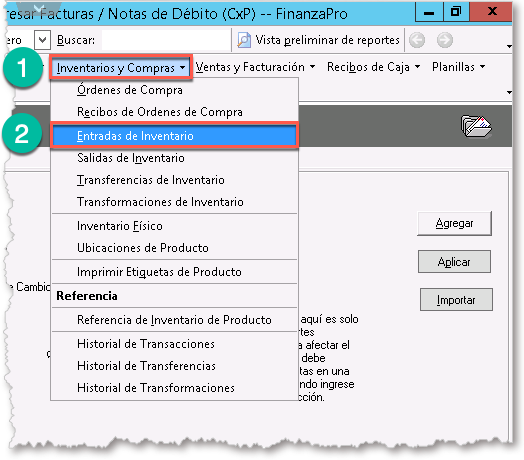524x460 pixels.
Task: Click the back navigation arrow icon
Action: pyautogui.click(x=417, y=40)
